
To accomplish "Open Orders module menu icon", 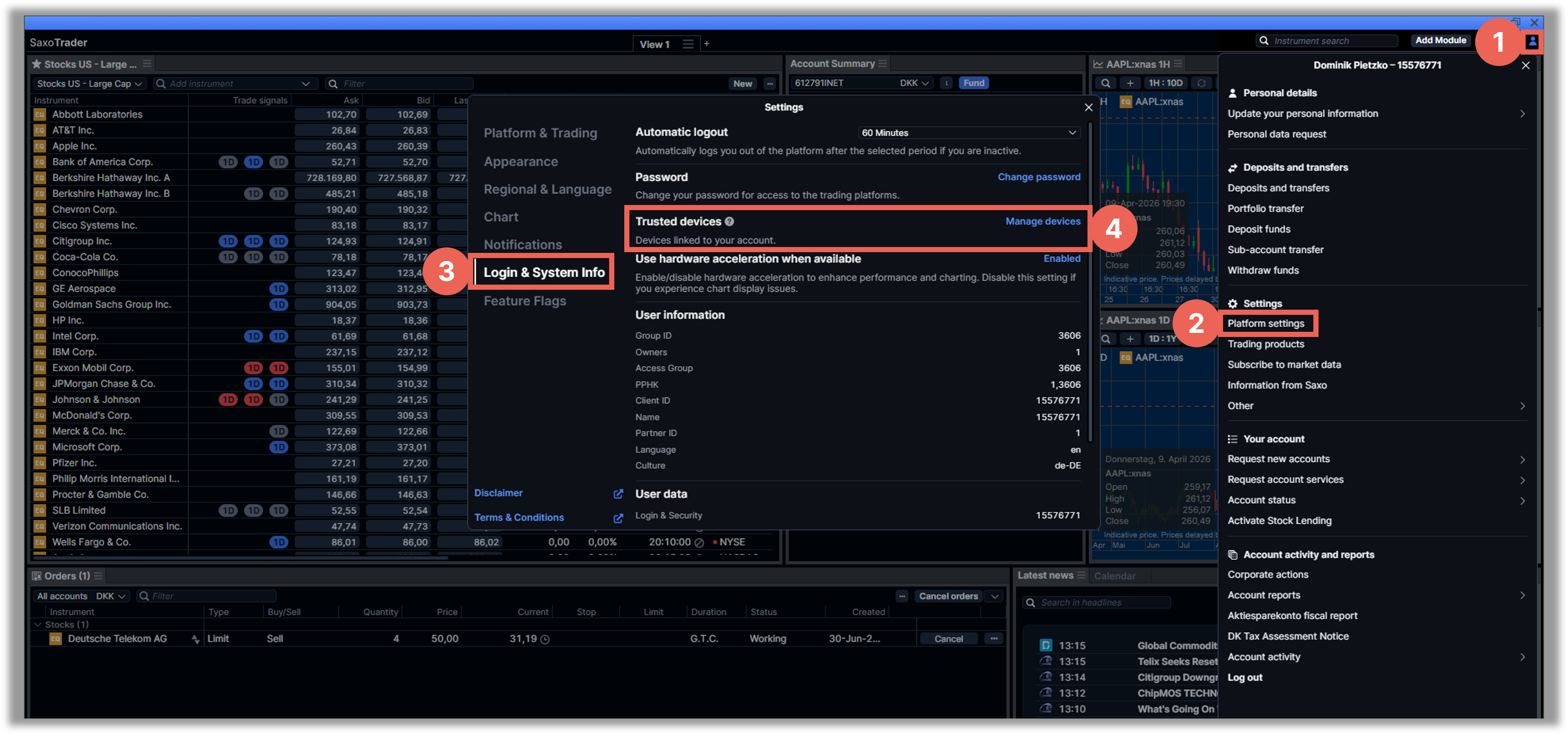I will [98, 575].
